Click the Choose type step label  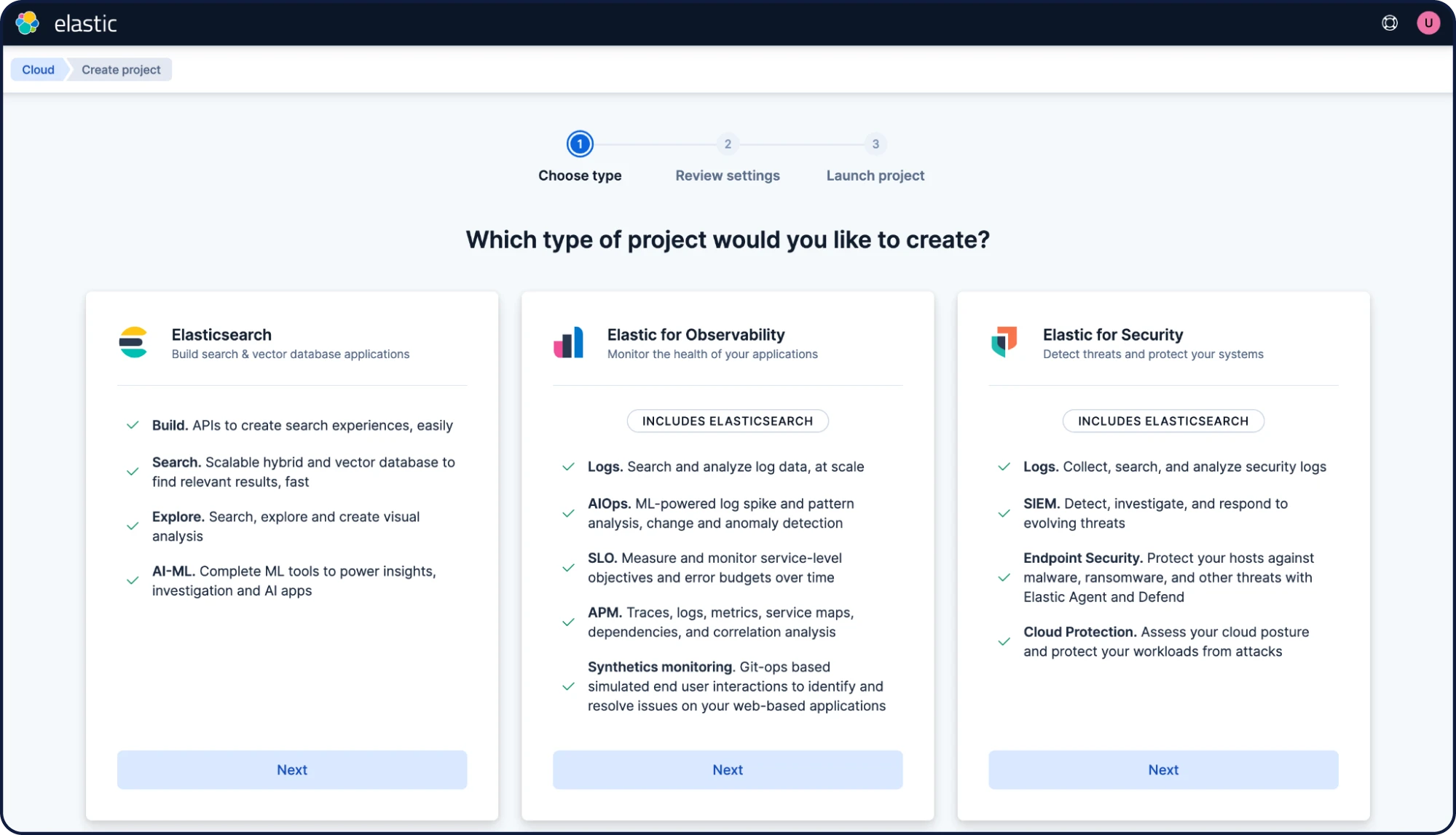click(x=580, y=175)
